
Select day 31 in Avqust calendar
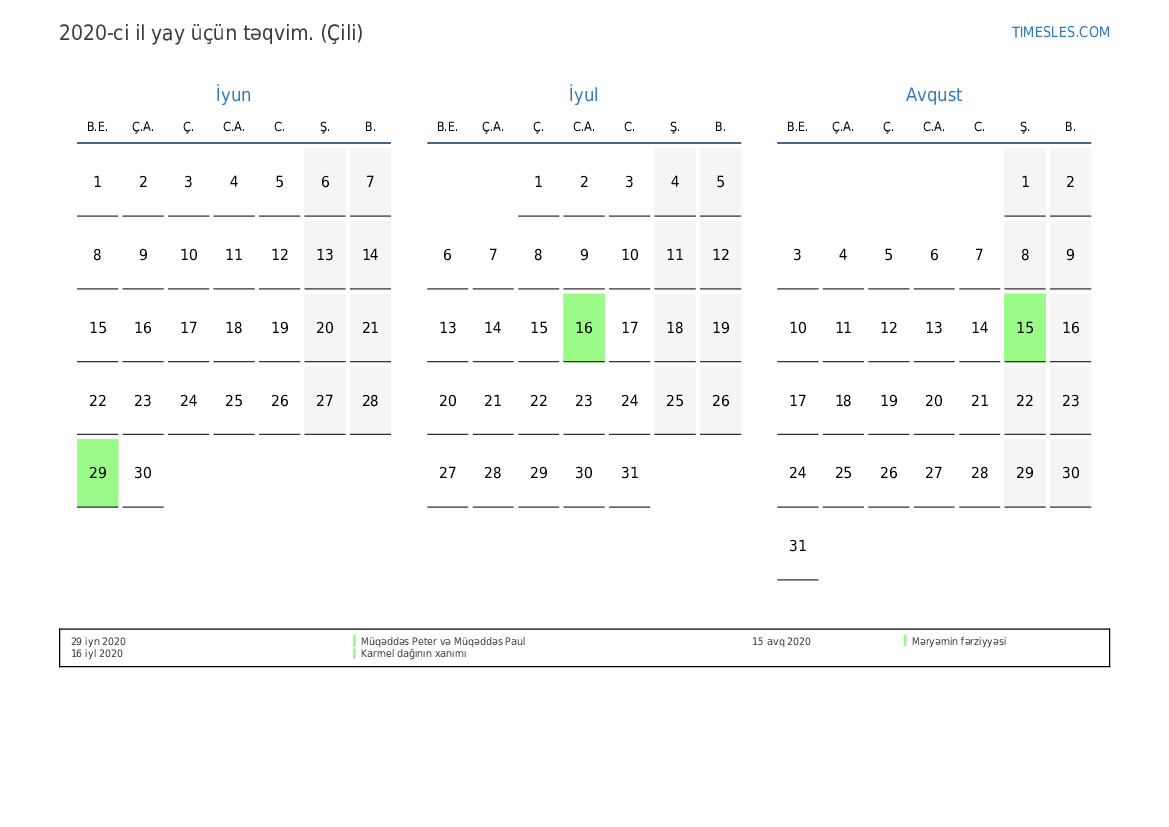point(798,546)
